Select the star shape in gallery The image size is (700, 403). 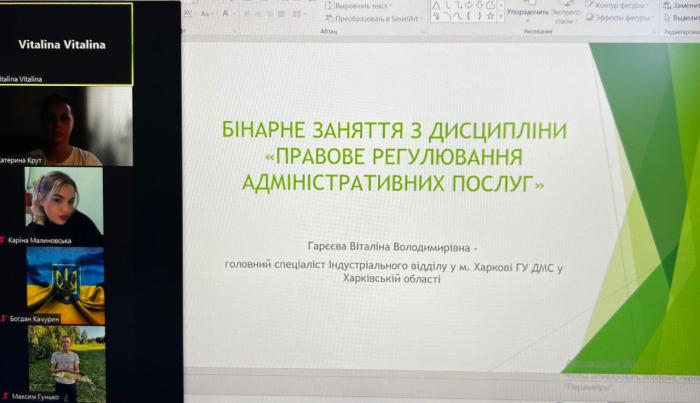490,16
